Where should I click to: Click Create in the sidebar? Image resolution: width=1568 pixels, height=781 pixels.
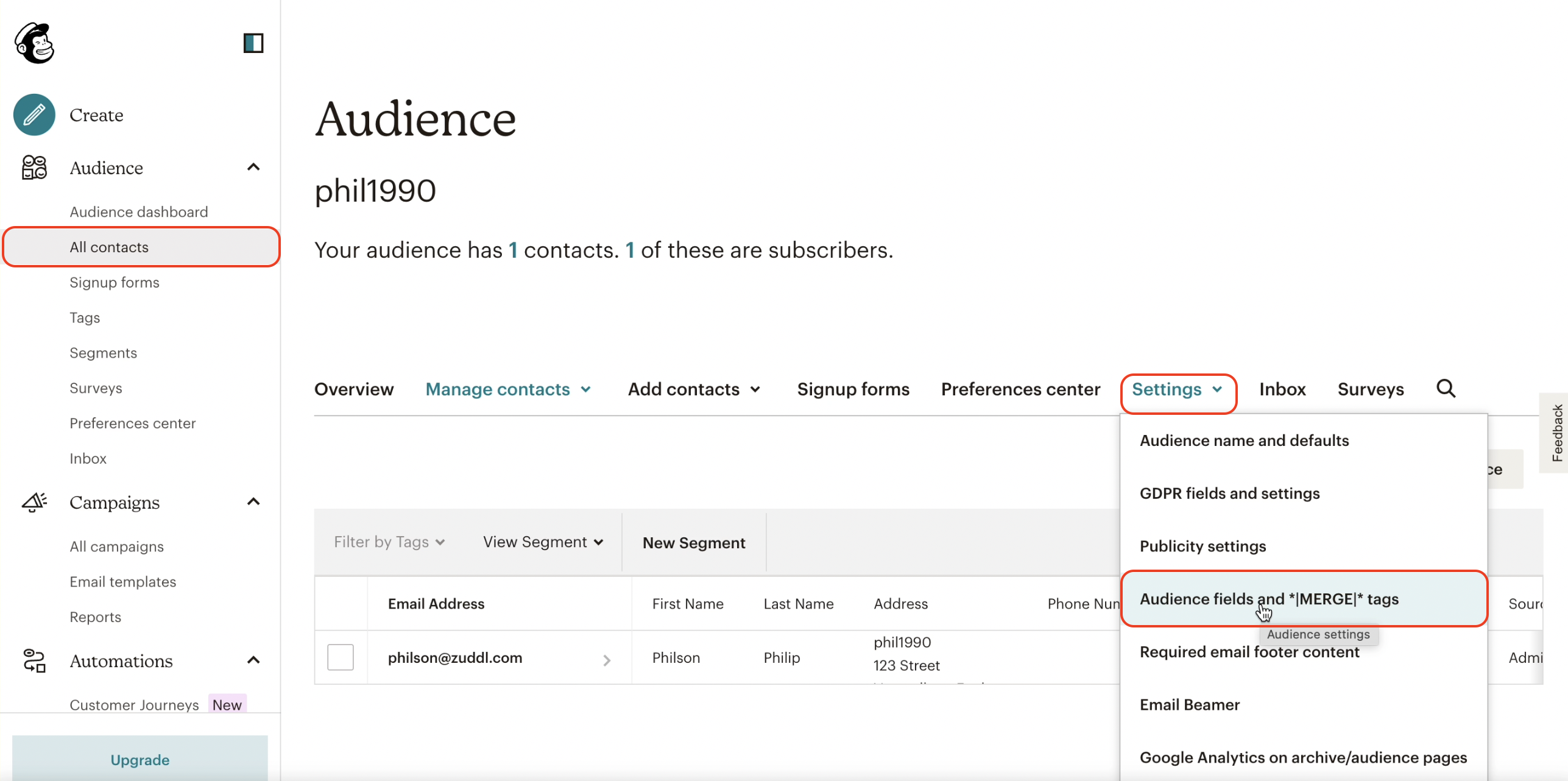(x=96, y=115)
